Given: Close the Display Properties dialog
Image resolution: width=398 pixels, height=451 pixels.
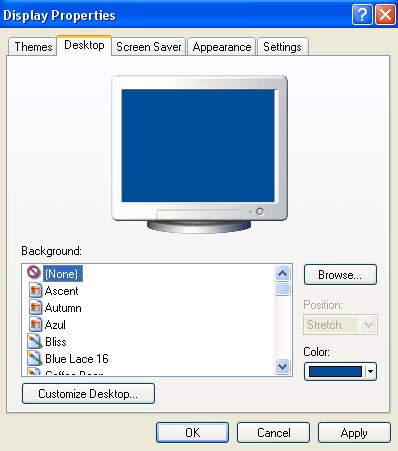Looking at the screenshot, I should pyautogui.click(x=385, y=15).
